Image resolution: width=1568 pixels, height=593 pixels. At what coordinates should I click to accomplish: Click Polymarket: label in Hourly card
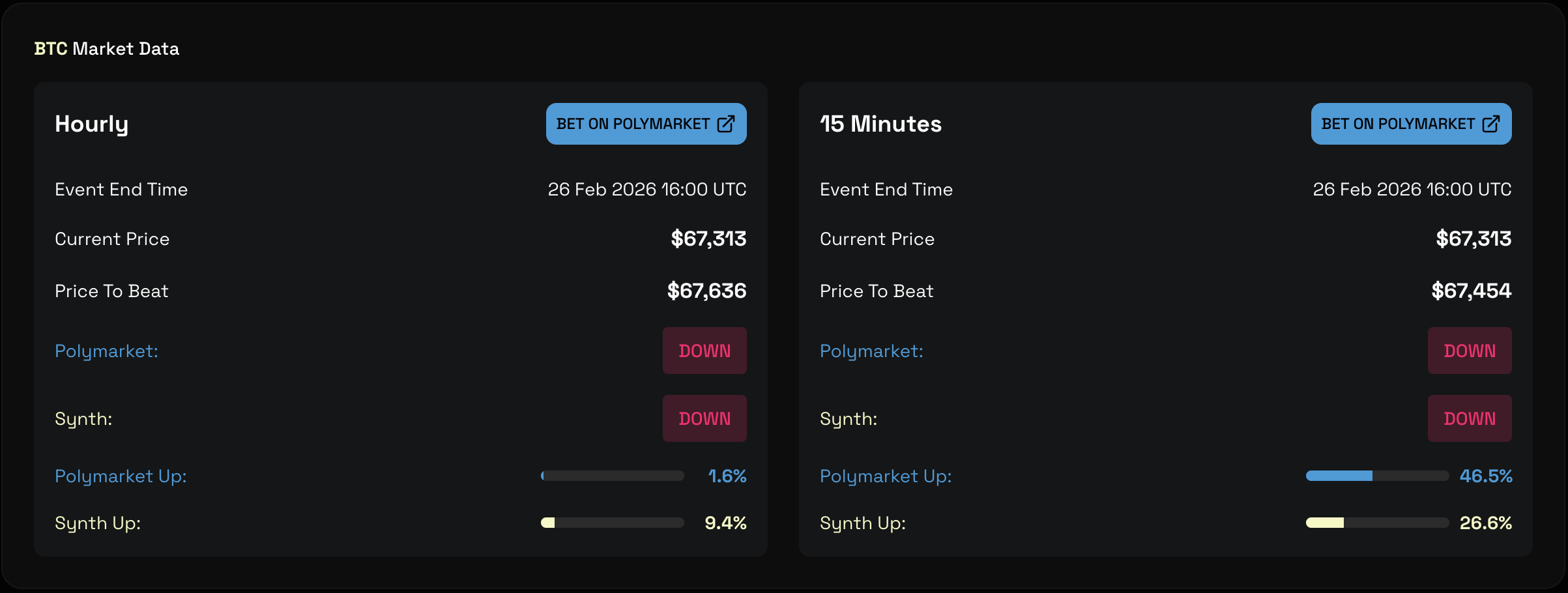click(x=107, y=351)
